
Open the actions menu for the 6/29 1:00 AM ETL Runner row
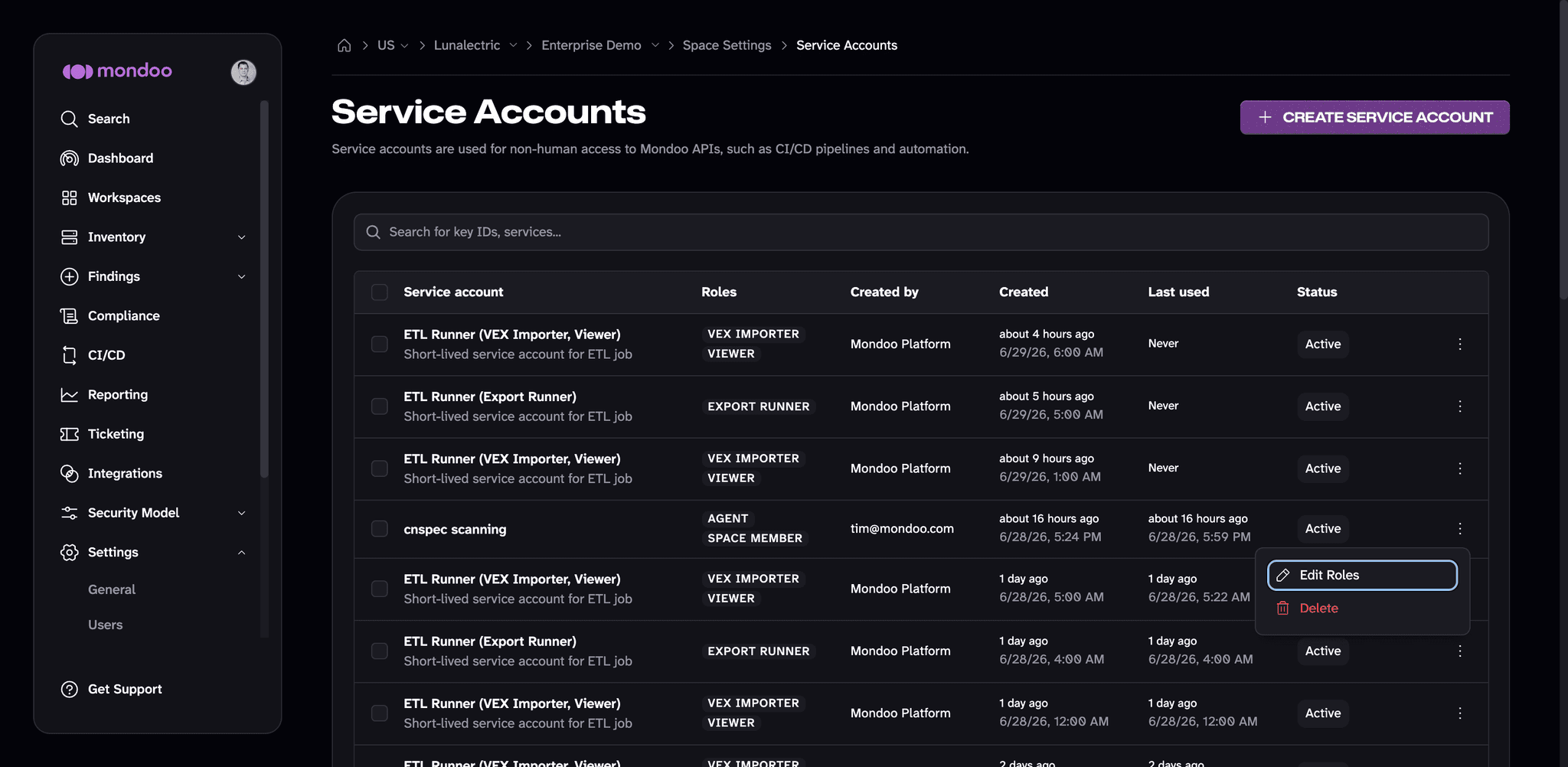click(1460, 468)
